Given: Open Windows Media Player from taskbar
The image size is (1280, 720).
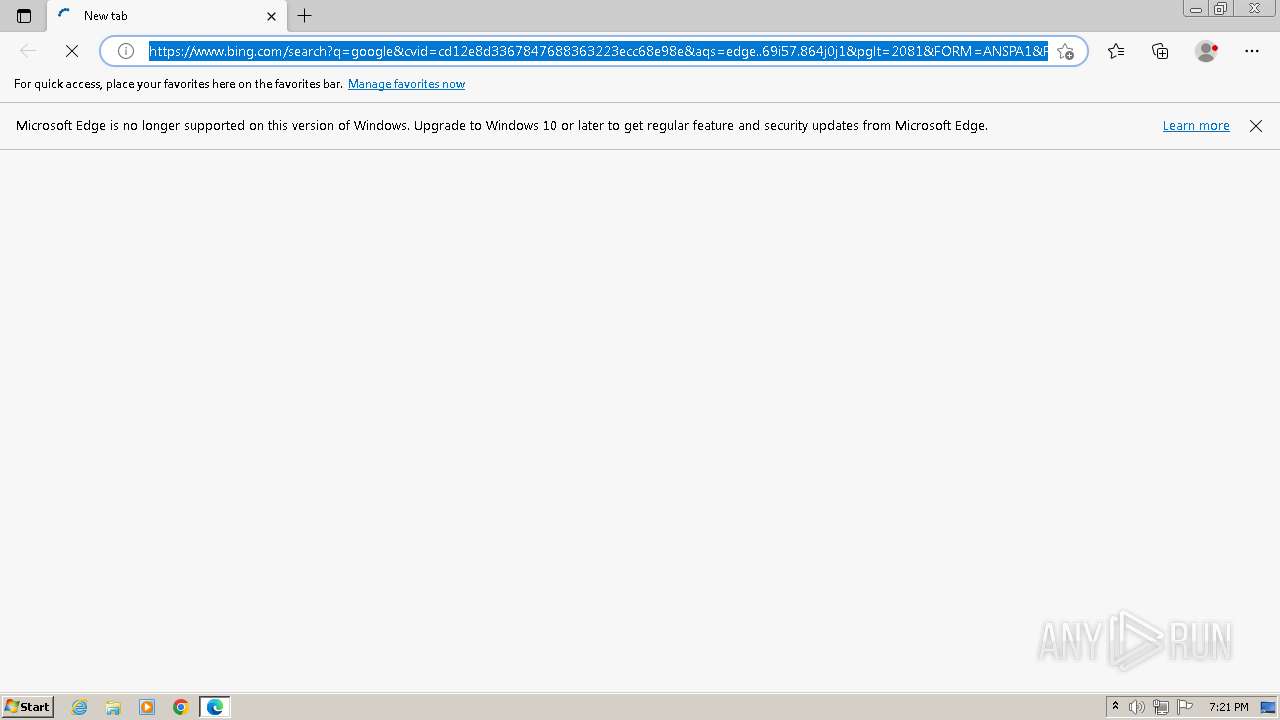Looking at the screenshot, I should pyautogui.click(x=147, y=707).
